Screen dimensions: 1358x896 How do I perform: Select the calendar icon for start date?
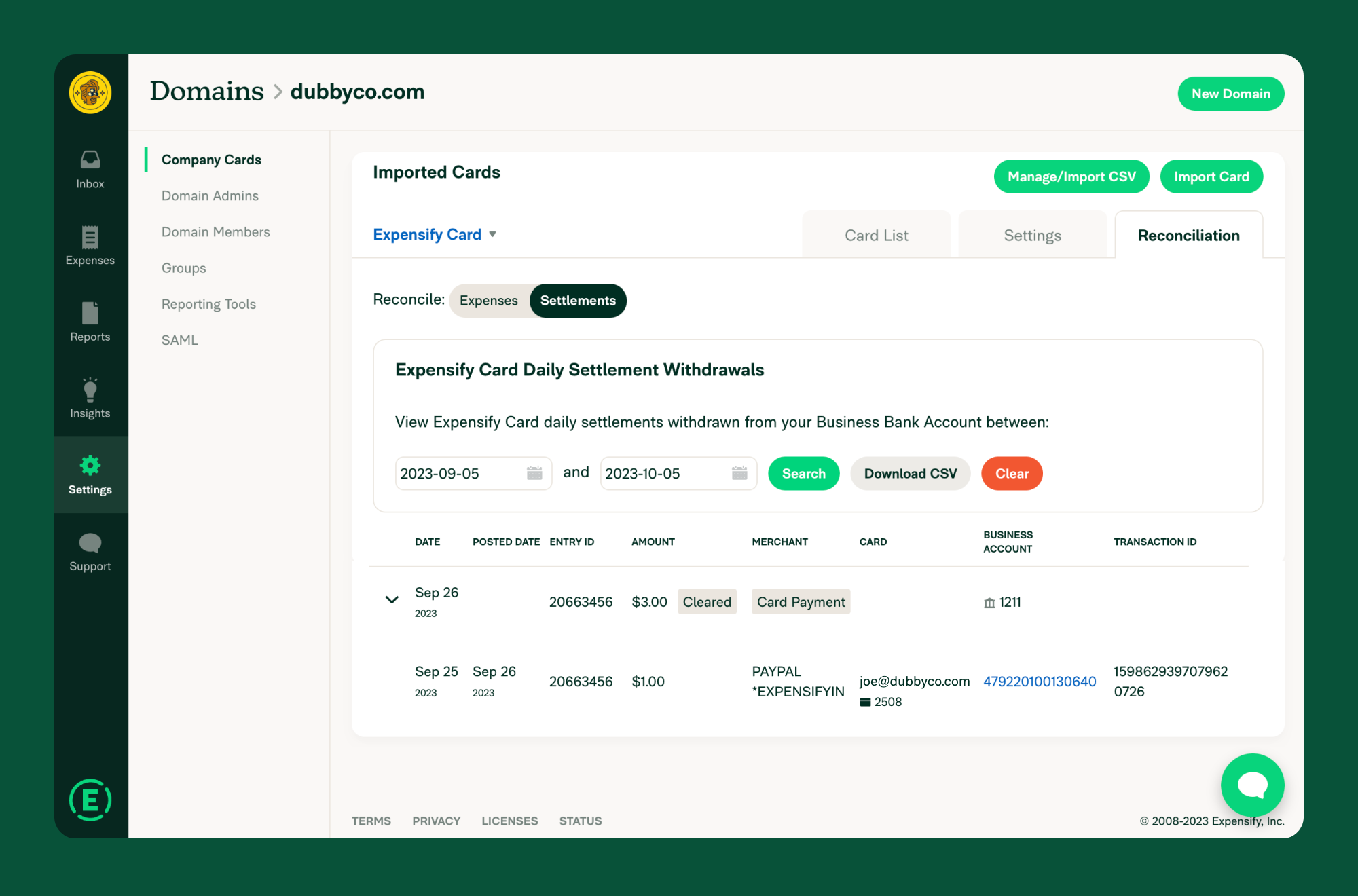(536, 473)
